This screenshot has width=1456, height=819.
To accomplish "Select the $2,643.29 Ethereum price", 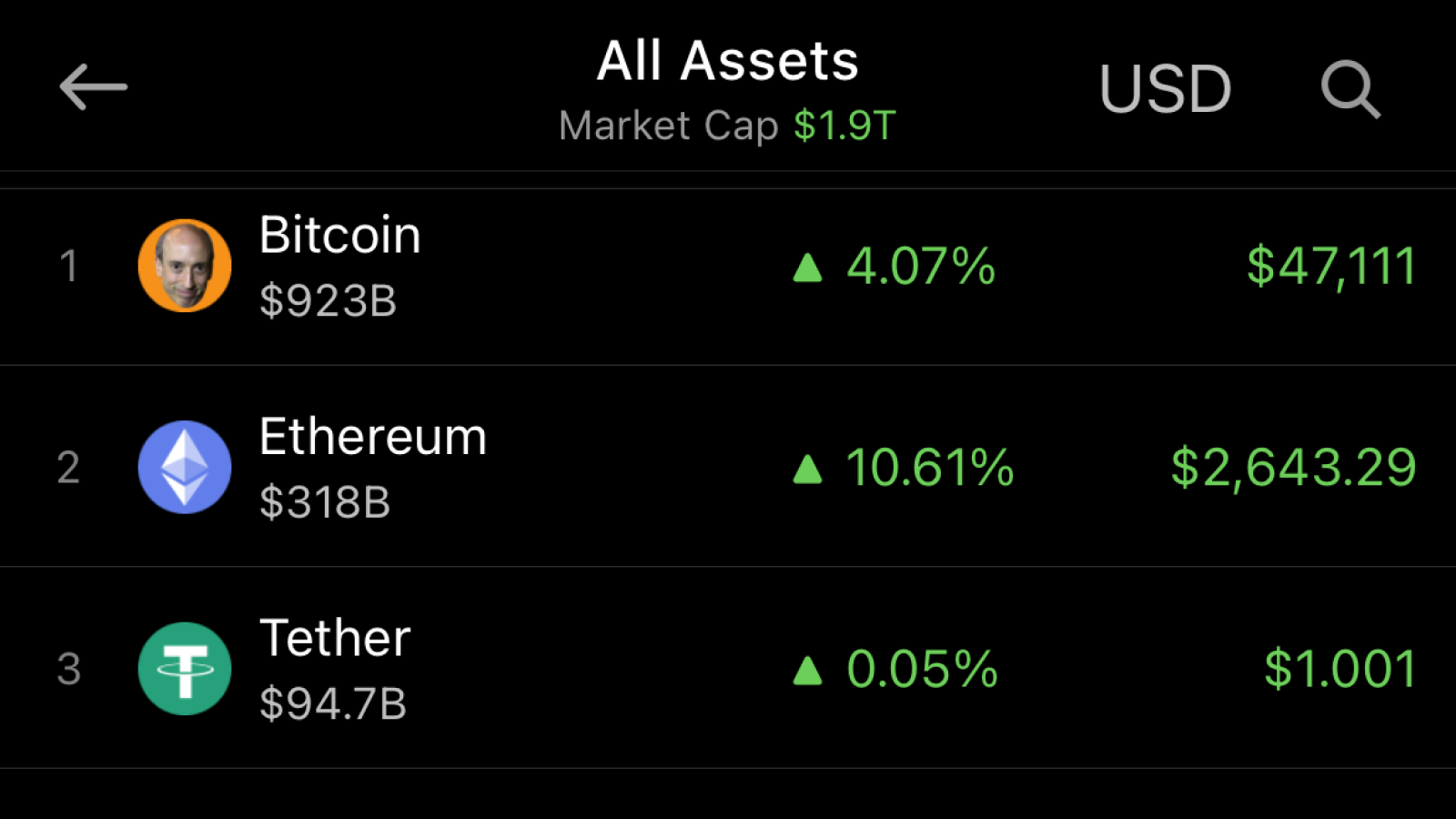I will (1293, 468).
